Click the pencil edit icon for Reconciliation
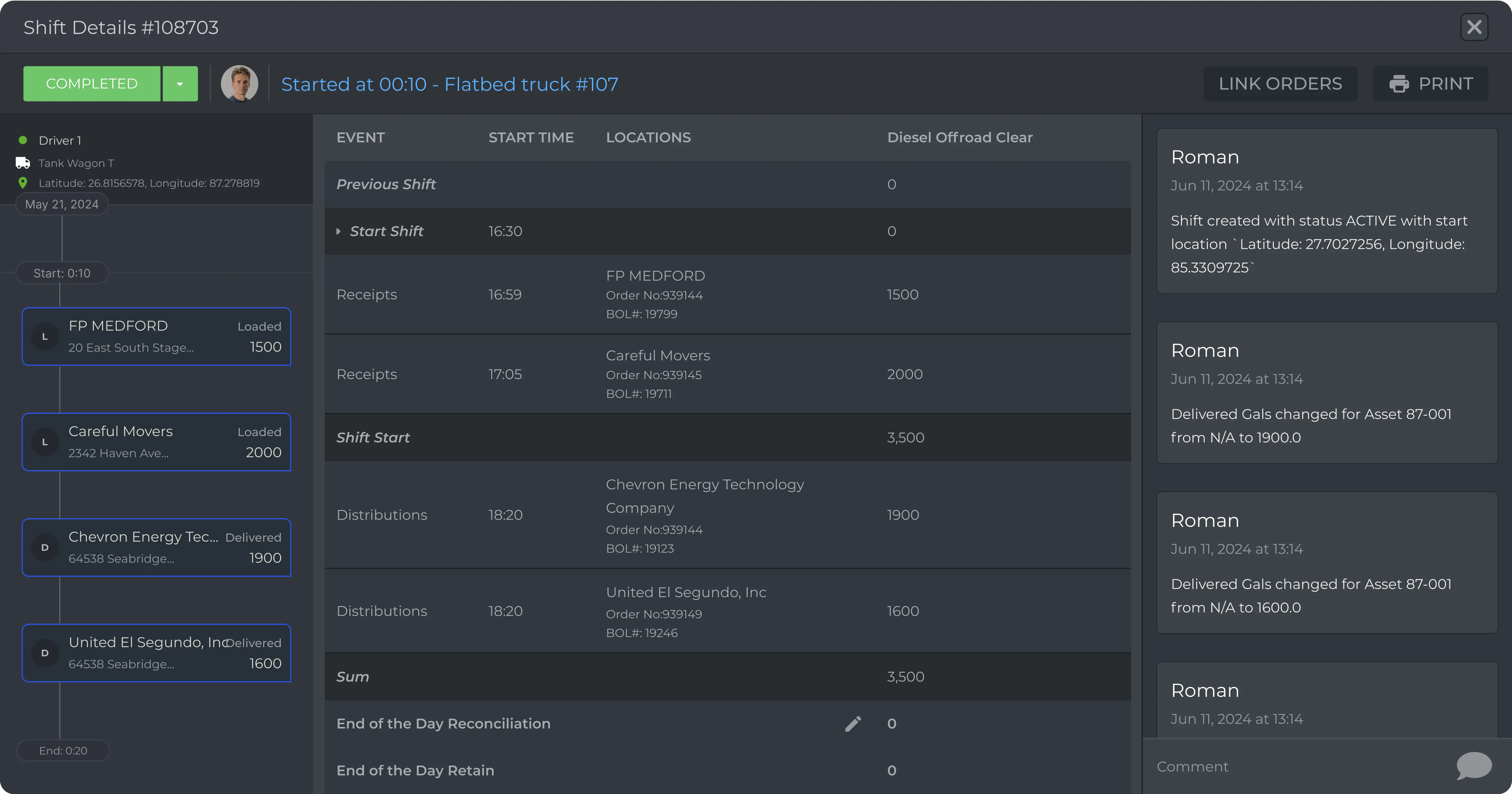 click(853, 724)
